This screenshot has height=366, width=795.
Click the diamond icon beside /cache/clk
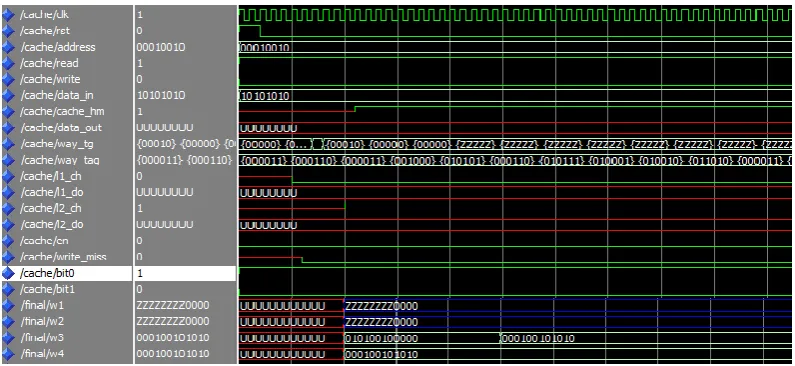tap(9, 15)
